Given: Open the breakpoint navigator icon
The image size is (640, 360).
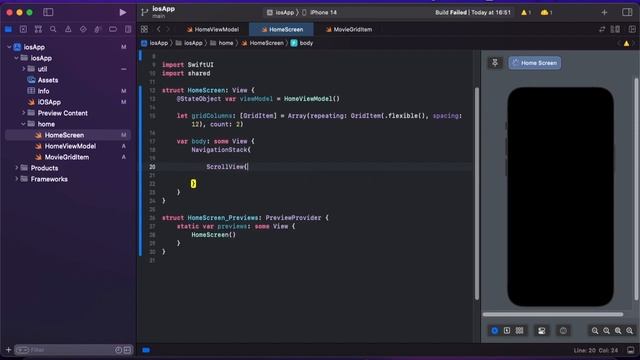Looking at the screenshot, I should pos(113,29).
